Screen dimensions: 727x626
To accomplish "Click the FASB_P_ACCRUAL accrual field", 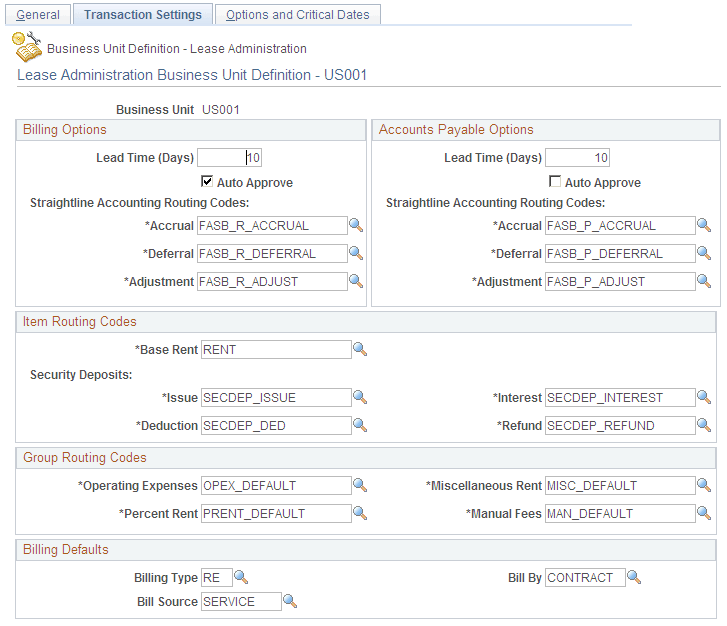I will click(620, 226).
